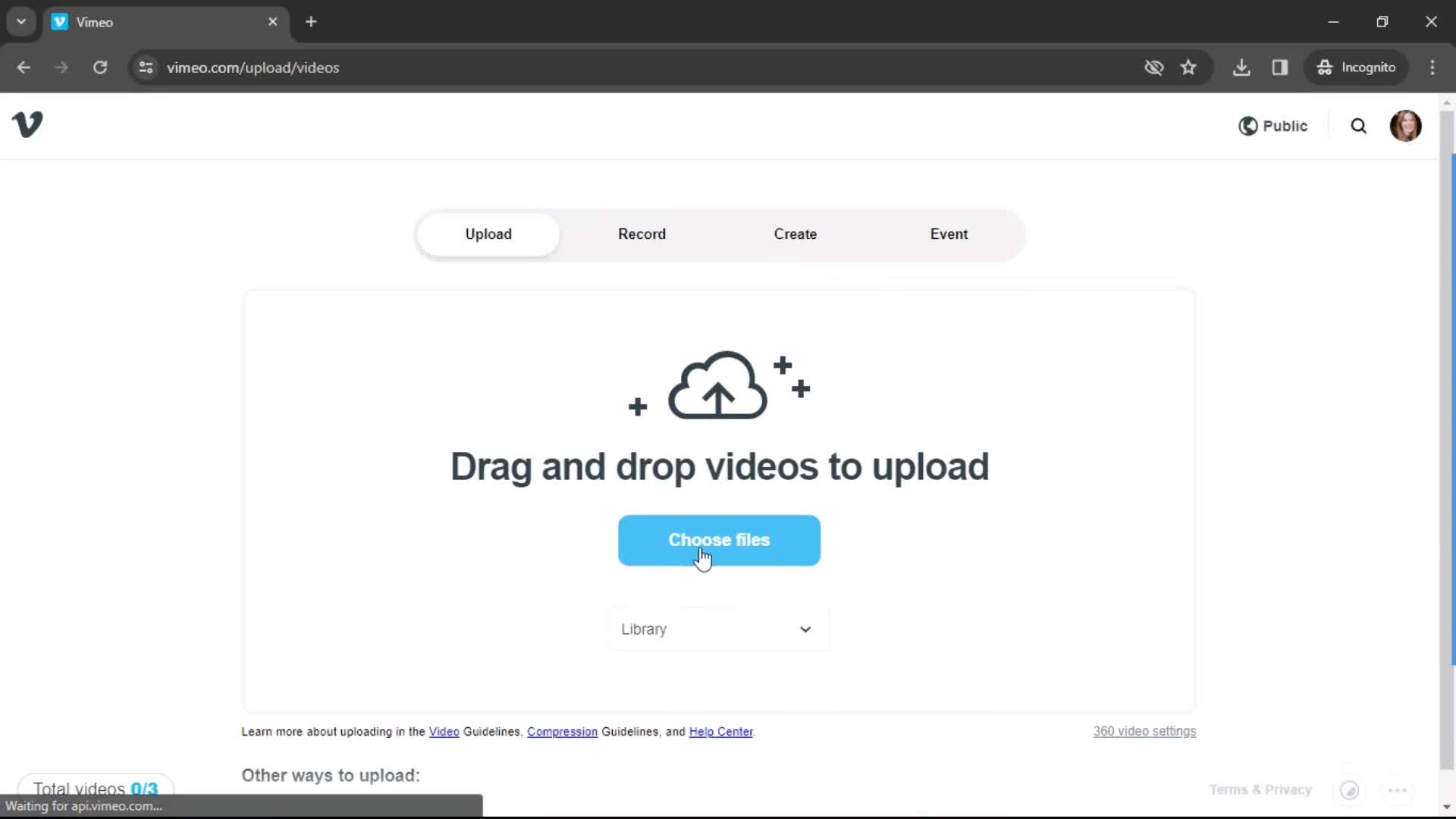Open the Compression Guidelines link

562,732
